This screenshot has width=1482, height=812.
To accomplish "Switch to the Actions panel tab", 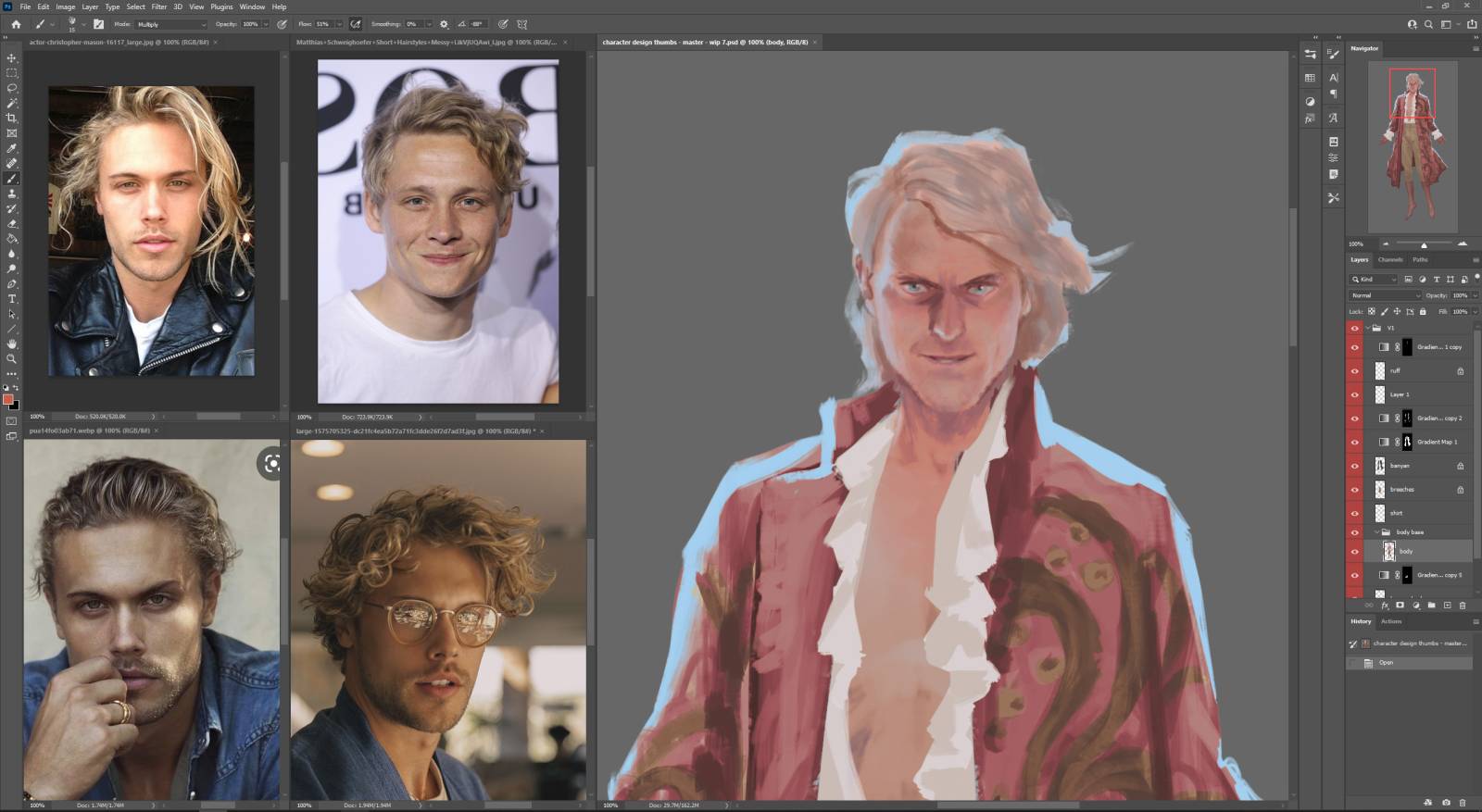I will click(1391, 622).
